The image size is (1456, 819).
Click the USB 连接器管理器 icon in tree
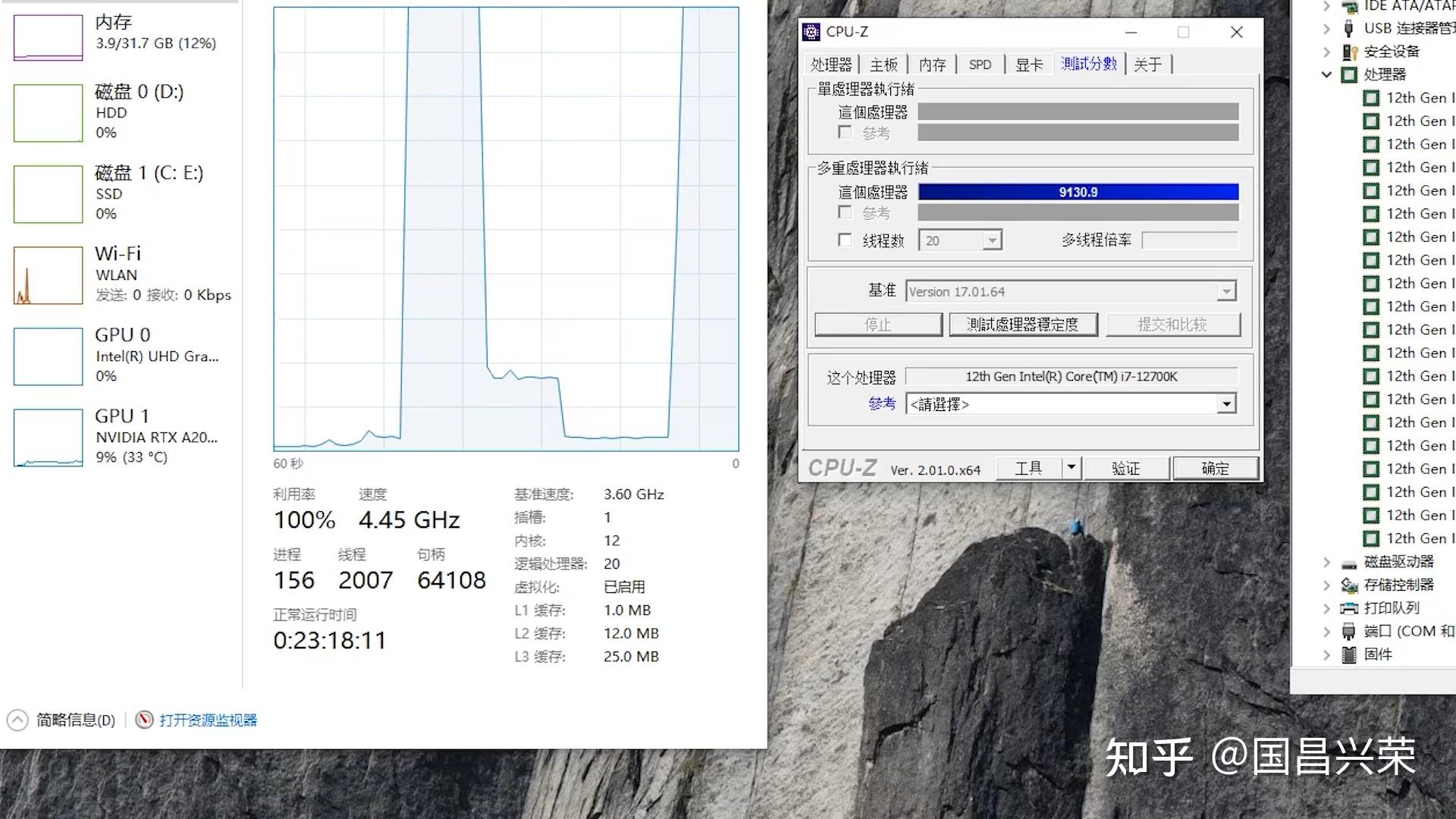[x=1349, y=29]
